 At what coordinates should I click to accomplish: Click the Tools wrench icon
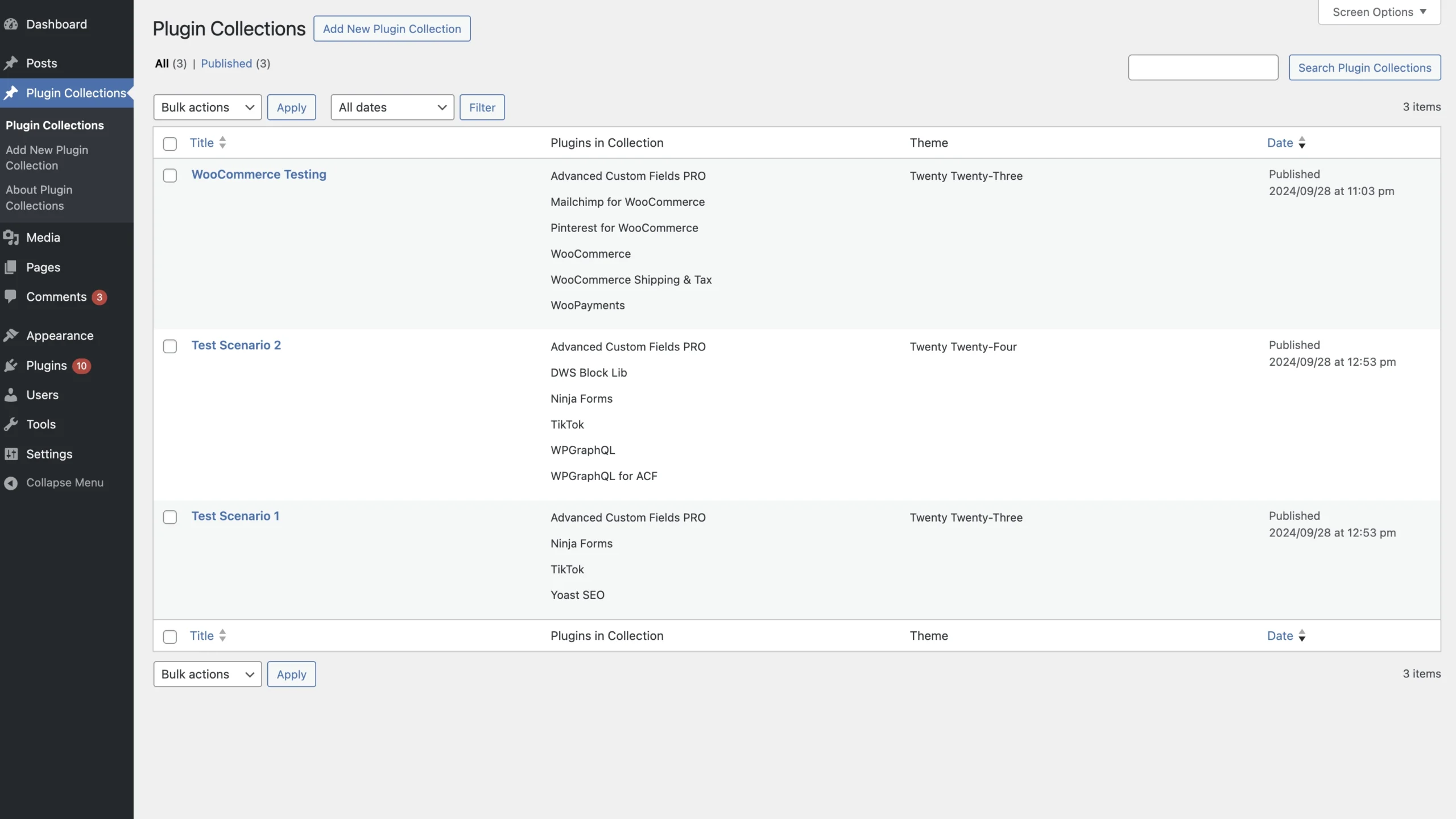click(x=11, y=424)
